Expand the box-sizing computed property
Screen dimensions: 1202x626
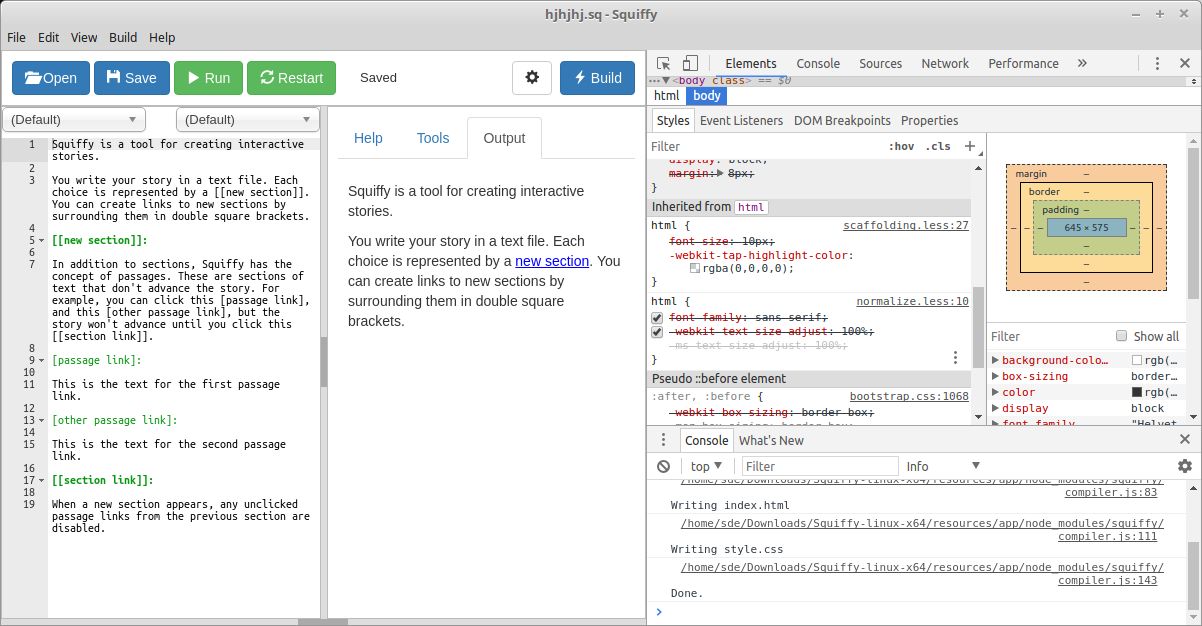click(x=996, y=376)
